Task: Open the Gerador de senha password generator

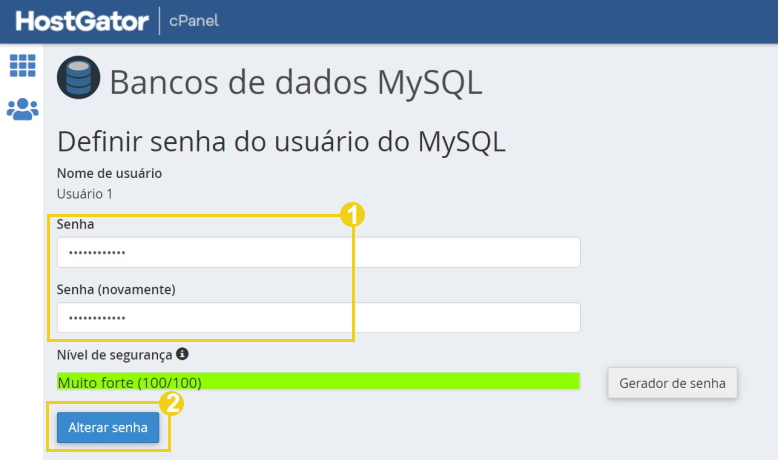Action: click(x=672, y=383)
